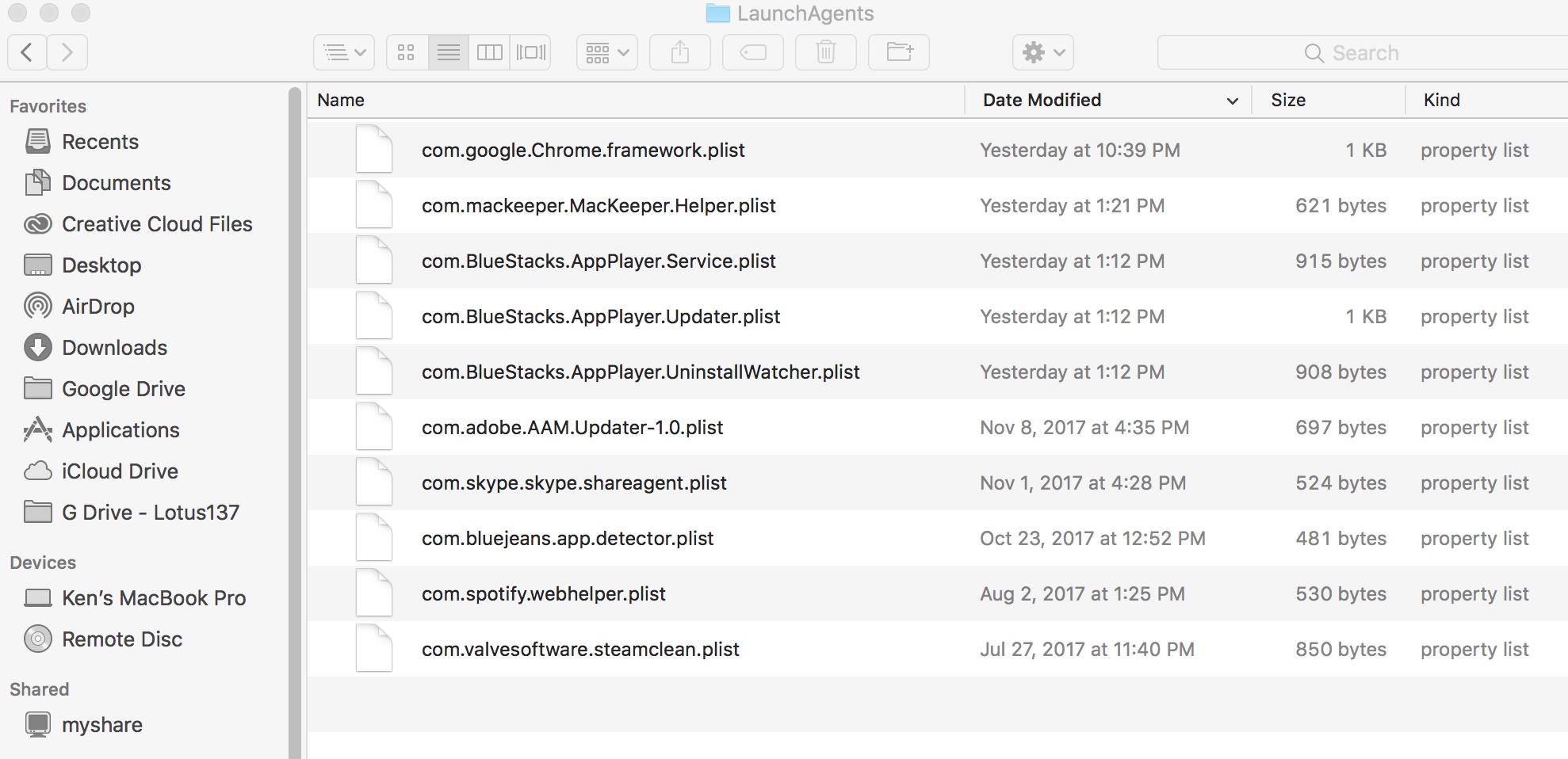Image resolution: width=1568 pixels, height=759 pixels.
Task: Click the 'Jul 27, 2017 at 11:40 PM' date
Action: (x=1087, y=650)
